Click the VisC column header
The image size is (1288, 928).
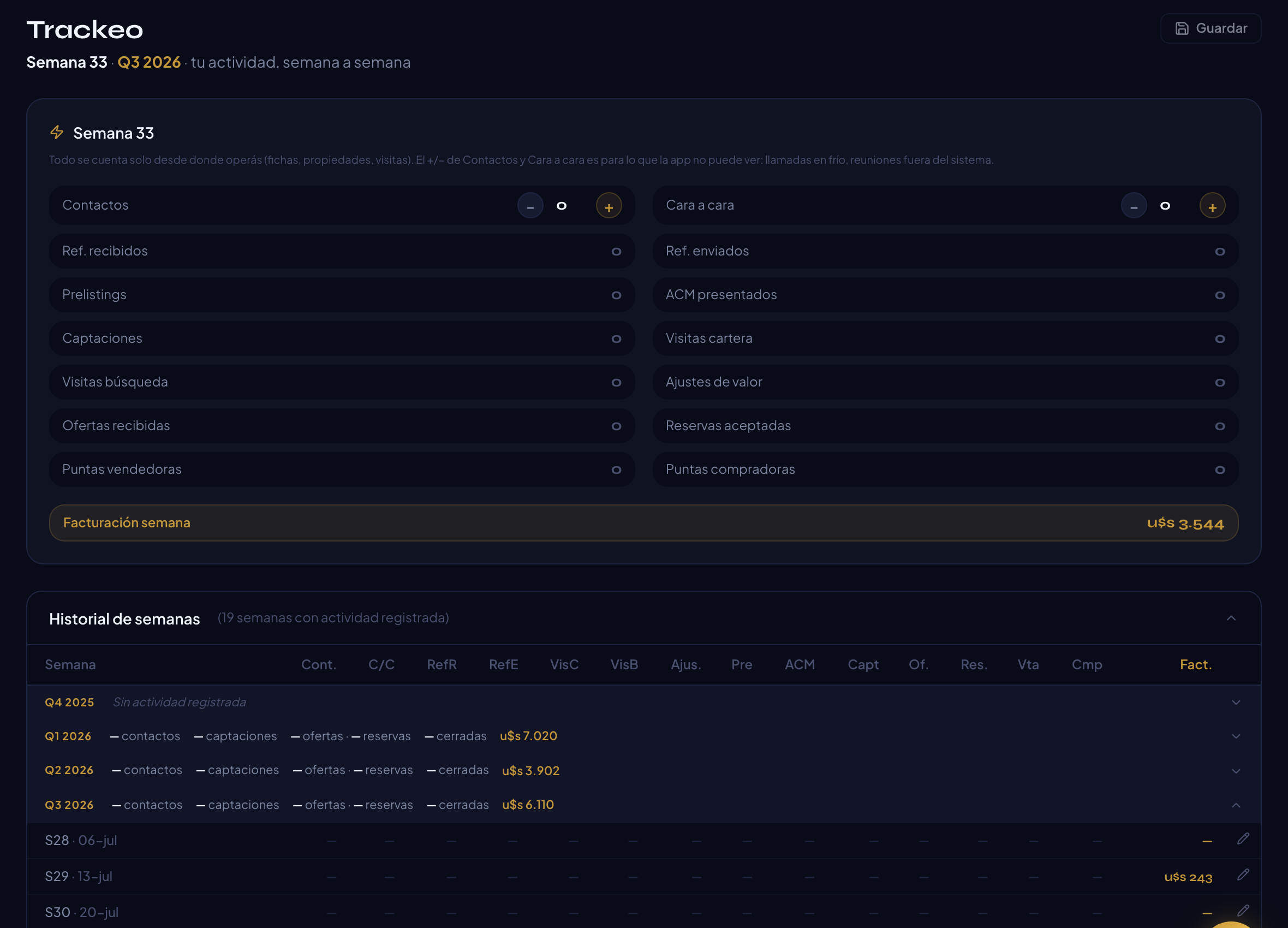(564, 664)
